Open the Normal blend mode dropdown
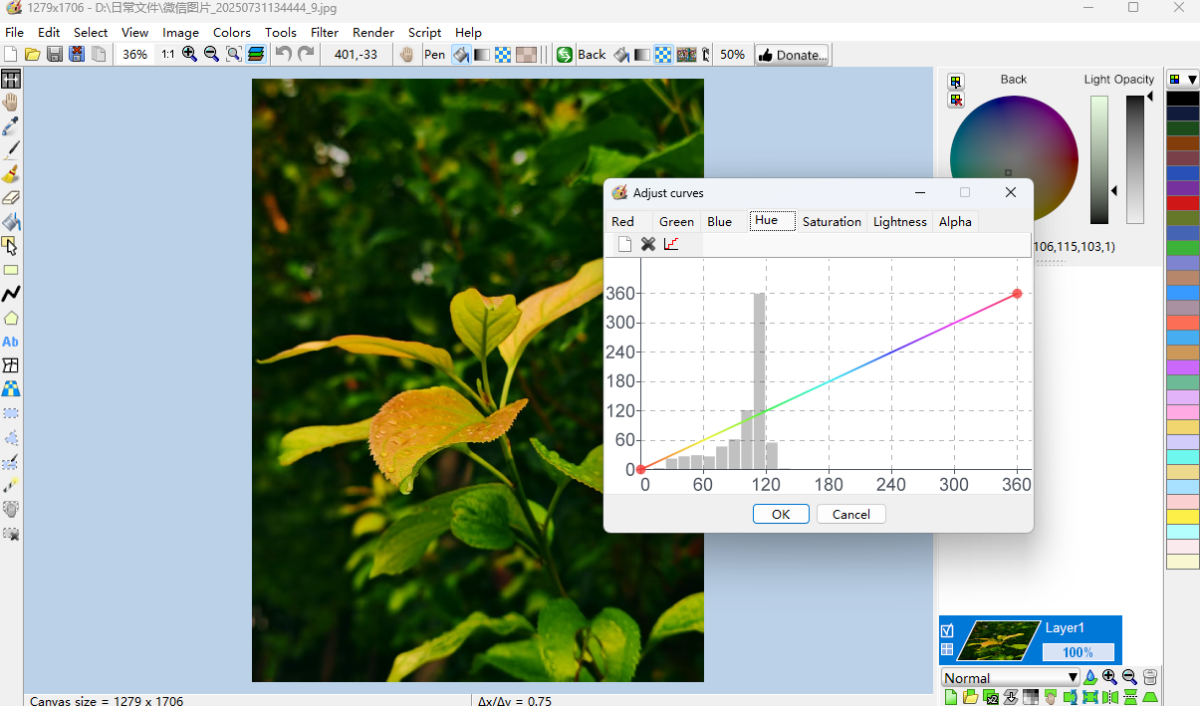Image resolution: width=1200 pixels, height=706 pixels. pyautogui.click(x=1011, y=677)
